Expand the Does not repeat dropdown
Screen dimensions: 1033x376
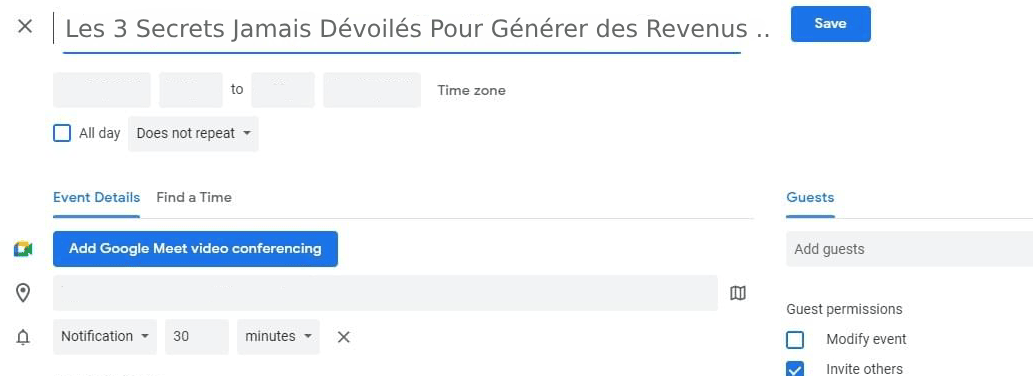194,134
